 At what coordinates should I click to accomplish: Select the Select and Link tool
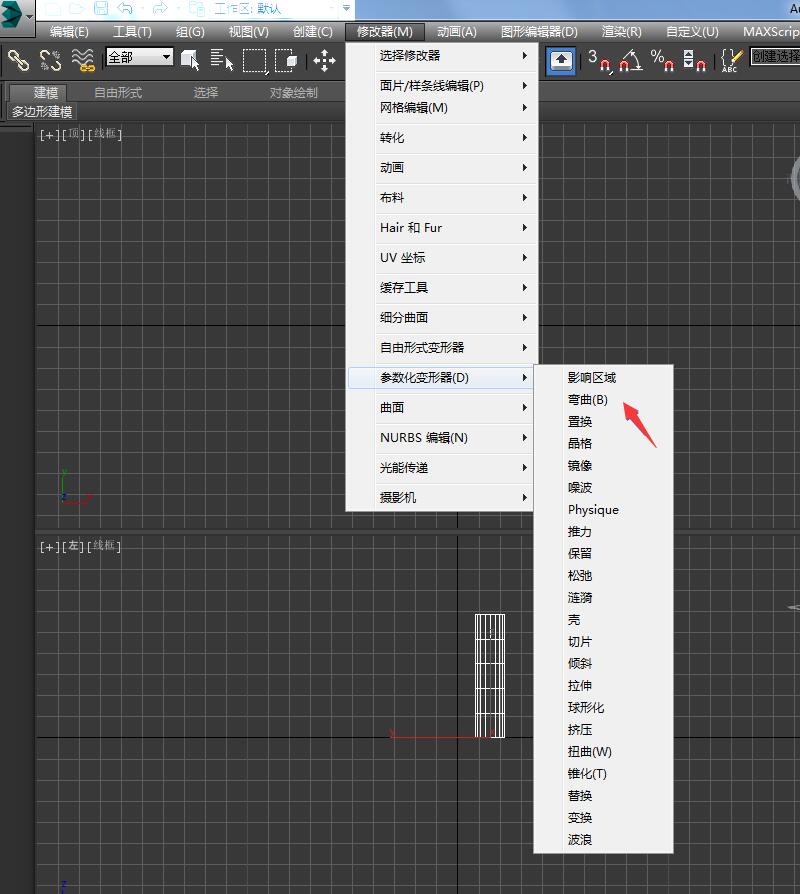[x=17, y=60]
